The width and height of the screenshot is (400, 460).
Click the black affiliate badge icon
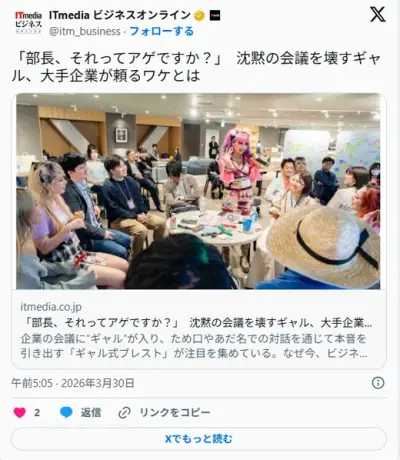click(215, 15)
